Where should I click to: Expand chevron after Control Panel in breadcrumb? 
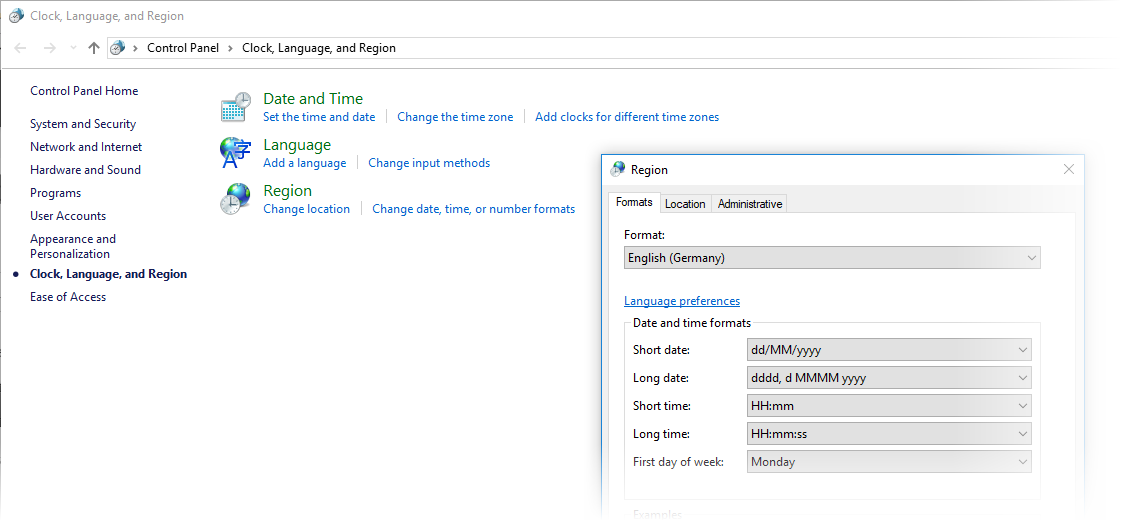(x=231, y=48)
